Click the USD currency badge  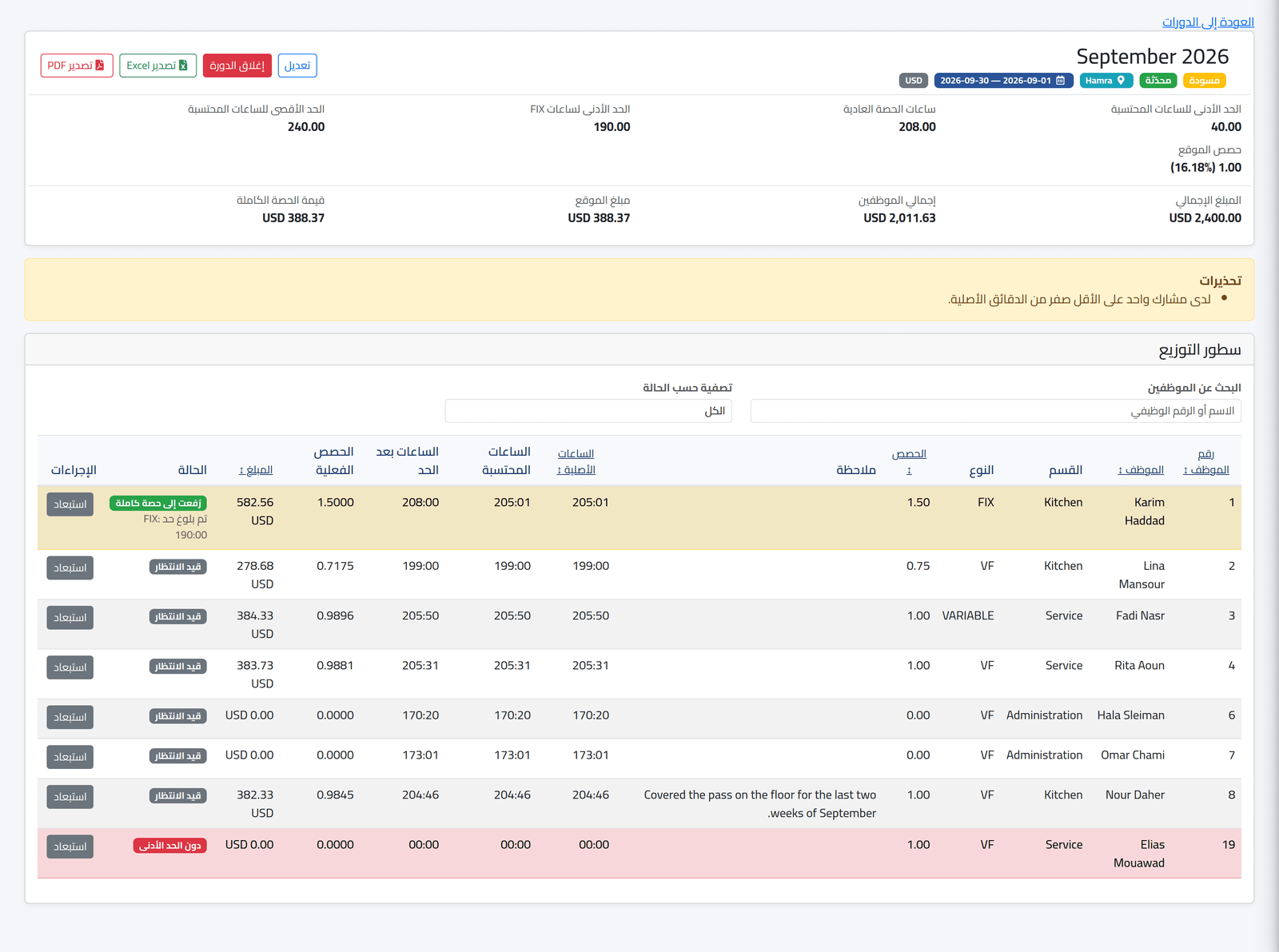914,81
